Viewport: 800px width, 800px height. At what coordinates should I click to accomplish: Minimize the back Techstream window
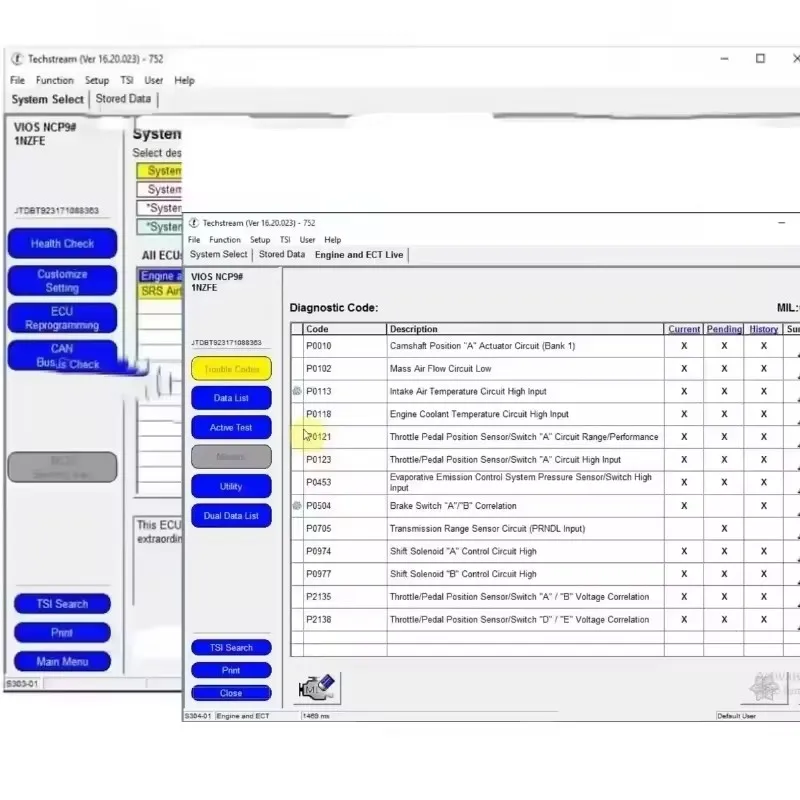pos(724,59)
